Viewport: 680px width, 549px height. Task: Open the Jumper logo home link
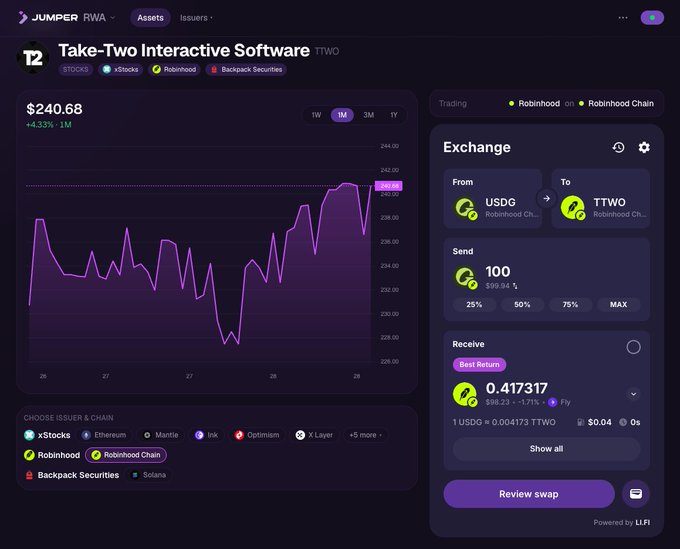(x=48, y=18)
